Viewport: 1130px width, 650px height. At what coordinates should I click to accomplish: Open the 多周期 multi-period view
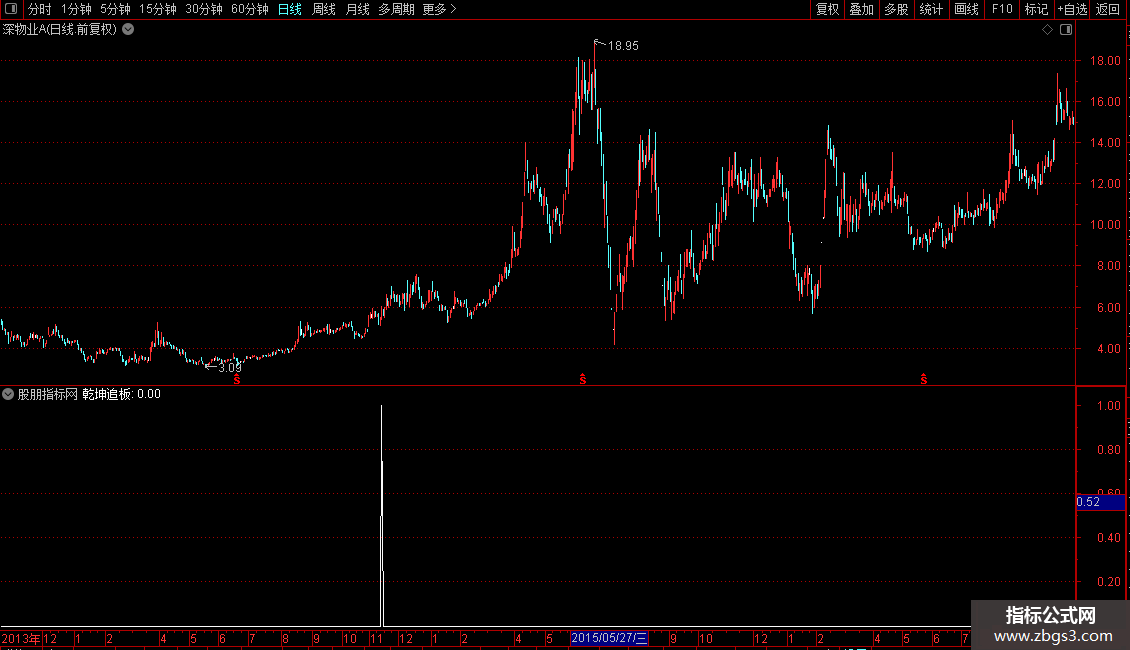pos(396,9)
